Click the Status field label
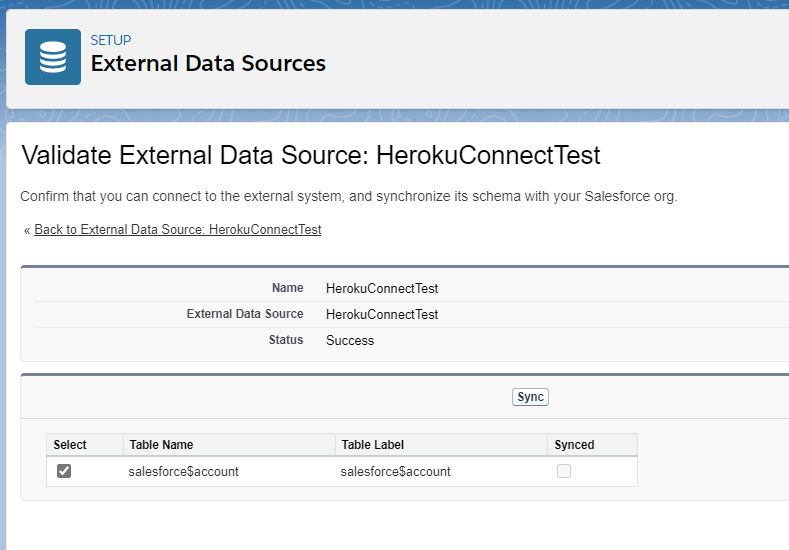789x550 pixels. [285, 340]
